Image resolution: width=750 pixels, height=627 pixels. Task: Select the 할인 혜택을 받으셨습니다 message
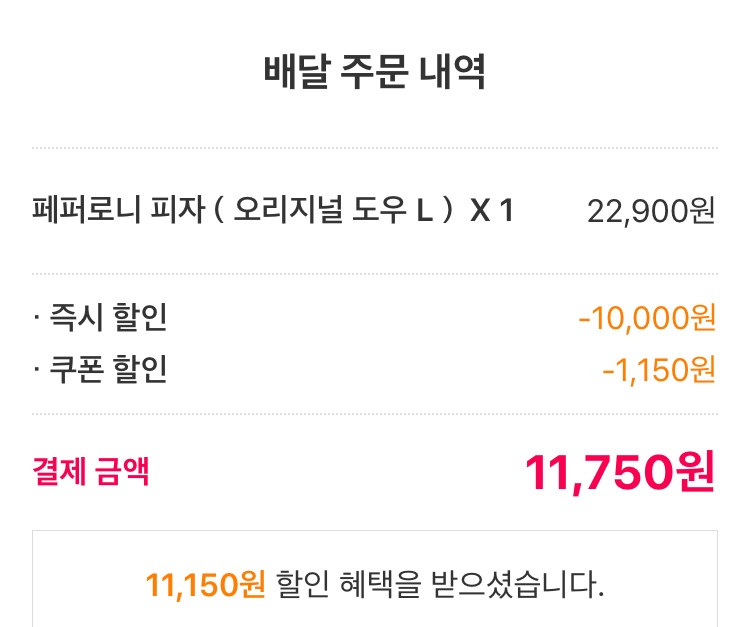tap(440, 584)
